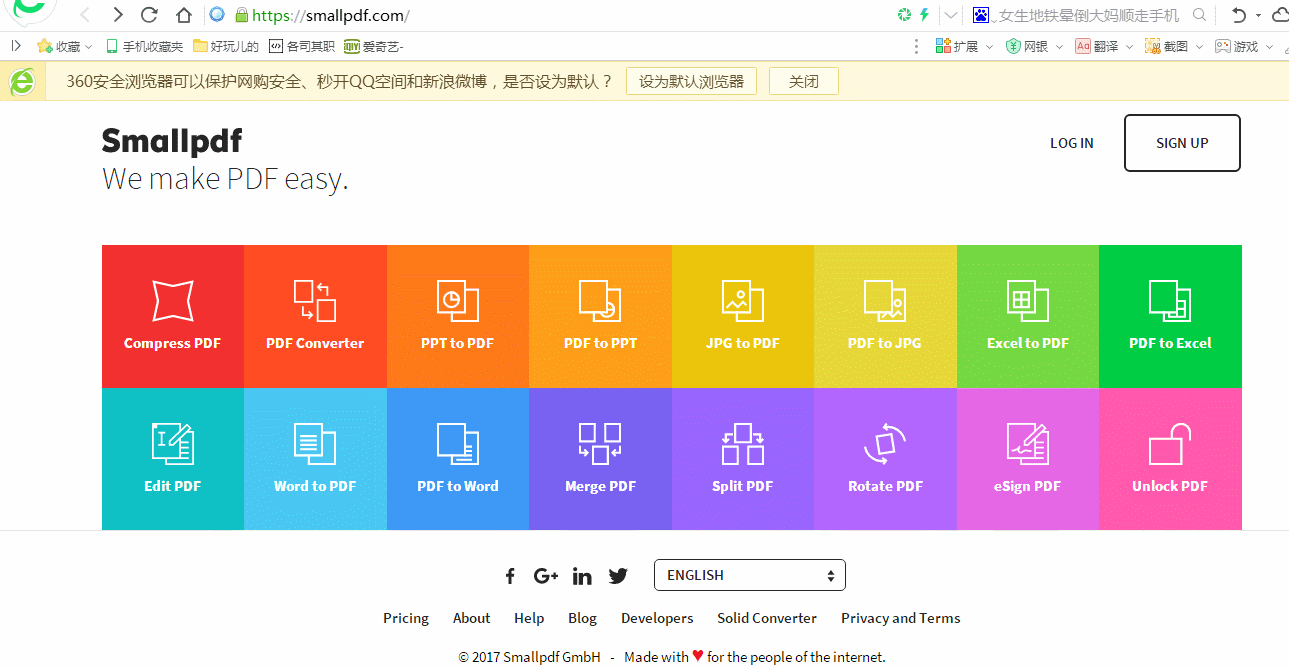Image resolution: width=1289 pixels, height=668 pixels.
Task: Select the PDF to Word tile
Action: coord(458,459)
